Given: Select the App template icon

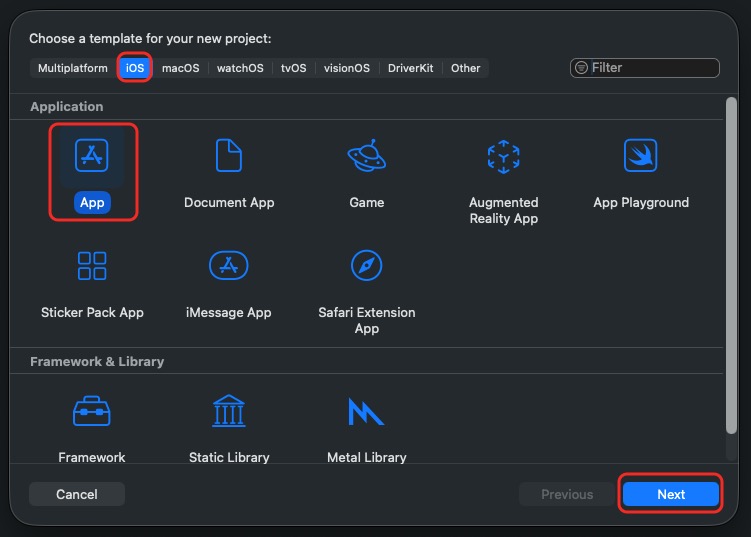Looking at the screenshot, I should tap(91, 155).
